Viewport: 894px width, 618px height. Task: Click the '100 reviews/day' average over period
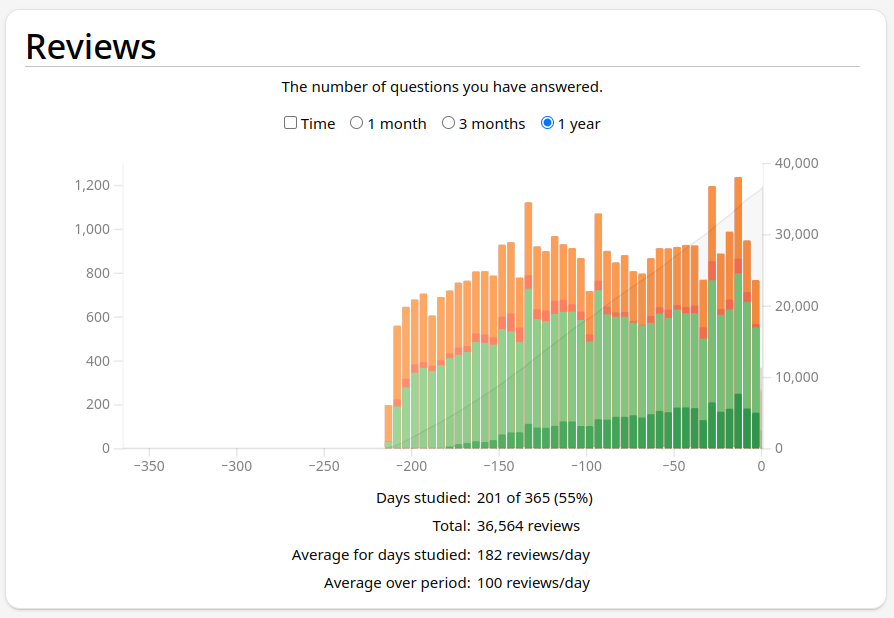click(533, 583)
